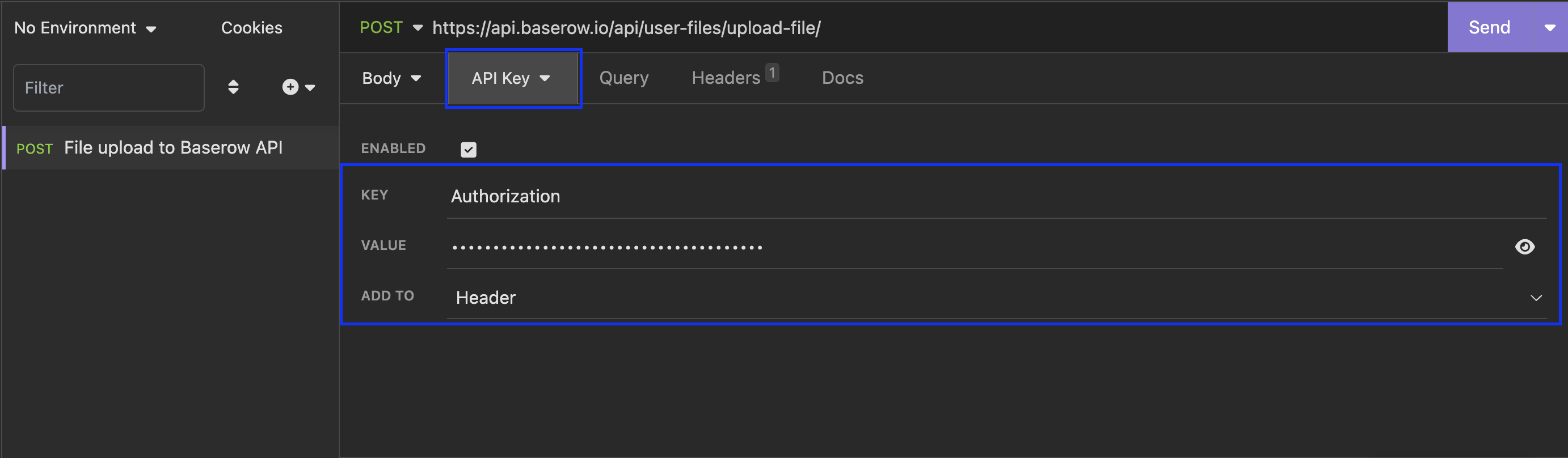The width and height of the screenshot is (1568, 458).
Task: Create a new request with the plus icon
Action: 290,87
